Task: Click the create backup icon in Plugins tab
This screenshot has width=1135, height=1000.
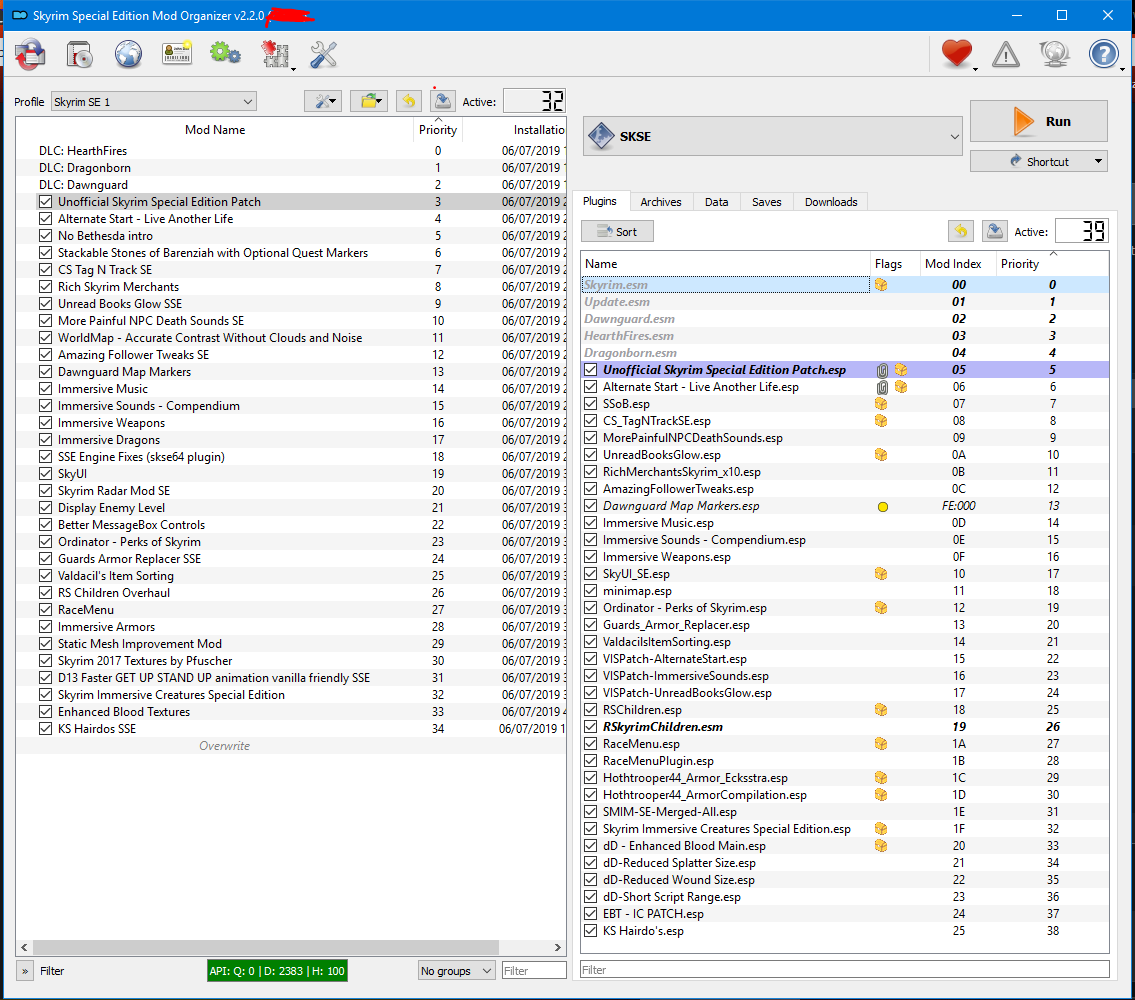Action: pos(995,232)
